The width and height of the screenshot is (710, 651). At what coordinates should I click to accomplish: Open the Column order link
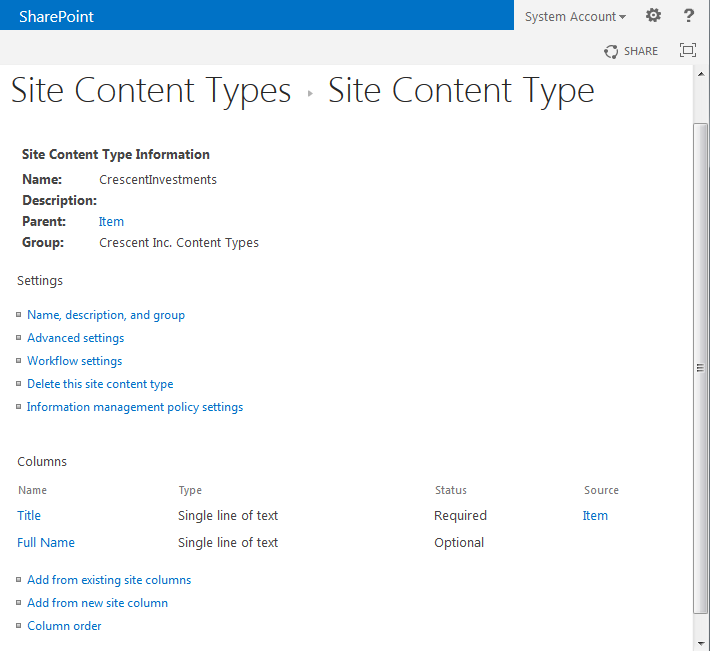(x=64, y=626)
